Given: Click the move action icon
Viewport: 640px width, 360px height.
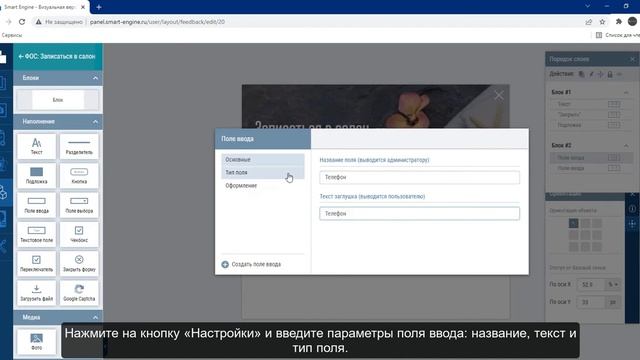Looking at the screenshot, I should [600, 74].
